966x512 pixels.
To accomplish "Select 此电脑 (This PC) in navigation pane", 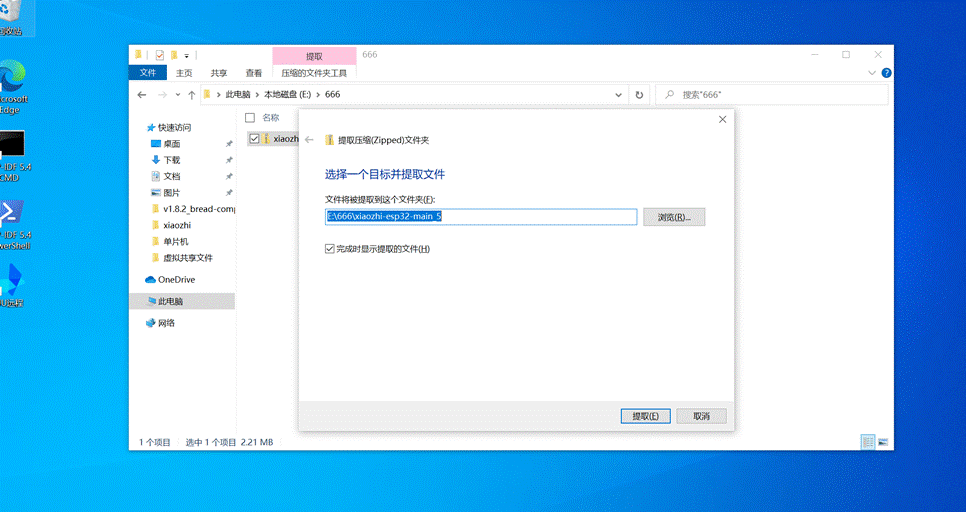I will click(170, 301).
